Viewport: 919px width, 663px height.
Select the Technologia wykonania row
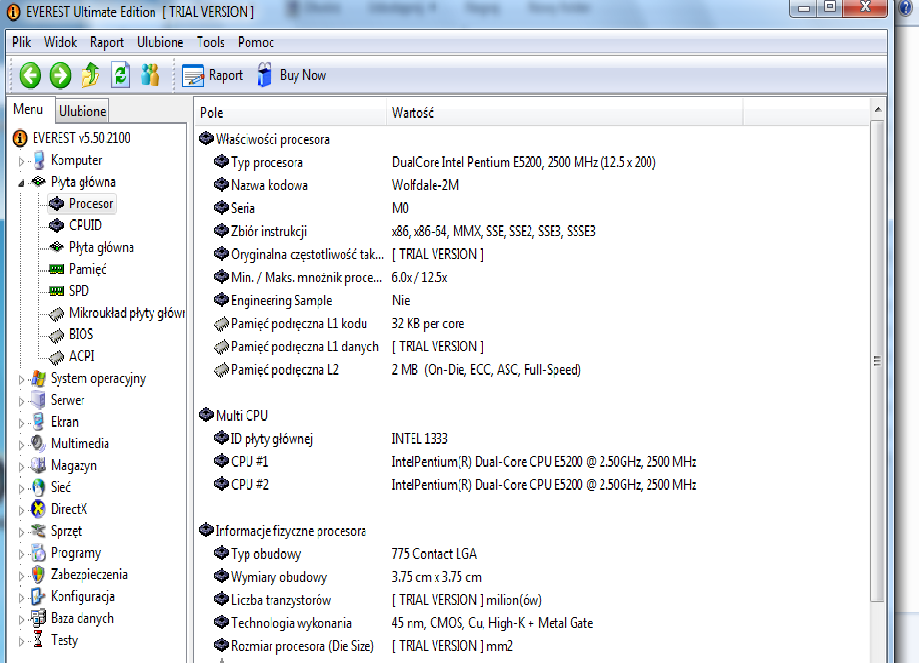[403, 623]
